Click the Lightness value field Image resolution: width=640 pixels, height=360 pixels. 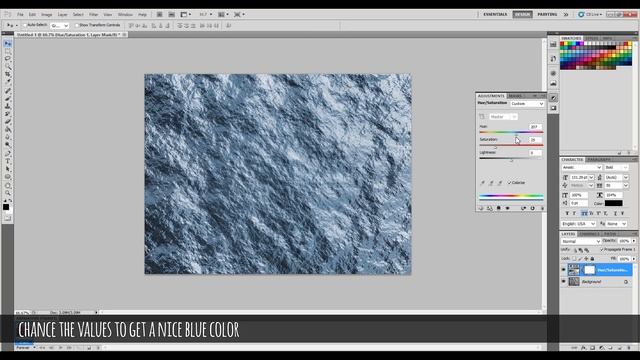536,153
